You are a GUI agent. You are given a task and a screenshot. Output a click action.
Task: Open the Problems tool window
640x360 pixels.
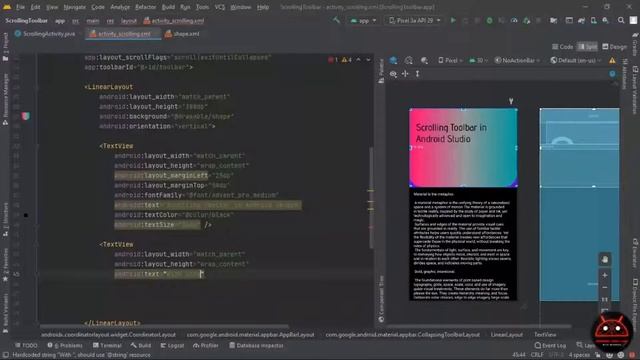point(65,345)
